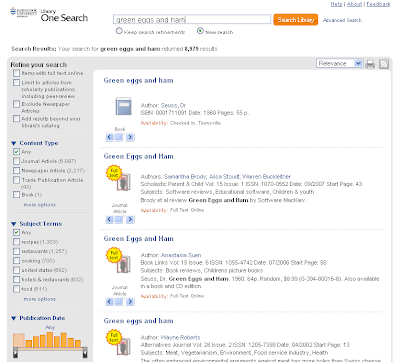Image resolution: width=400 pixels, height=362 pixels.
Task: Check the Journal Article content type
Action: click(x=16, y=161)
